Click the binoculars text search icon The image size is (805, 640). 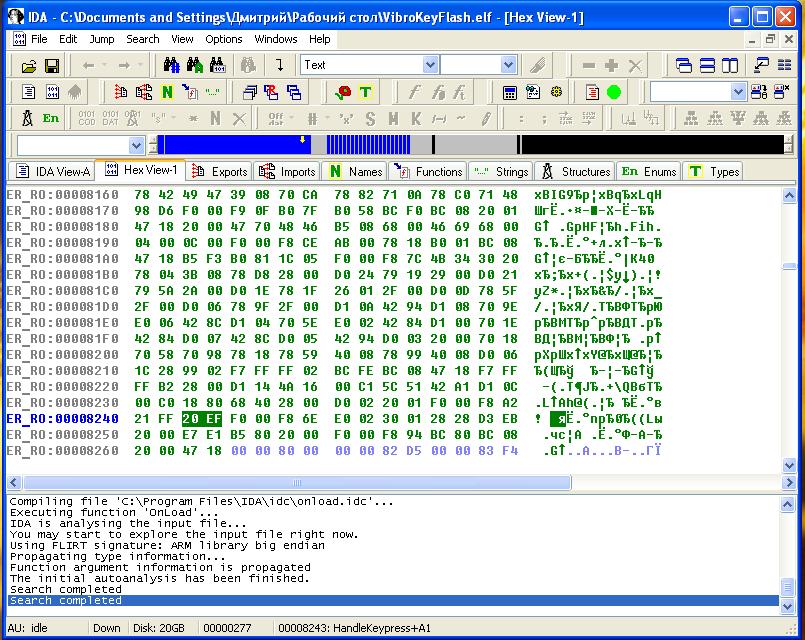171,65
